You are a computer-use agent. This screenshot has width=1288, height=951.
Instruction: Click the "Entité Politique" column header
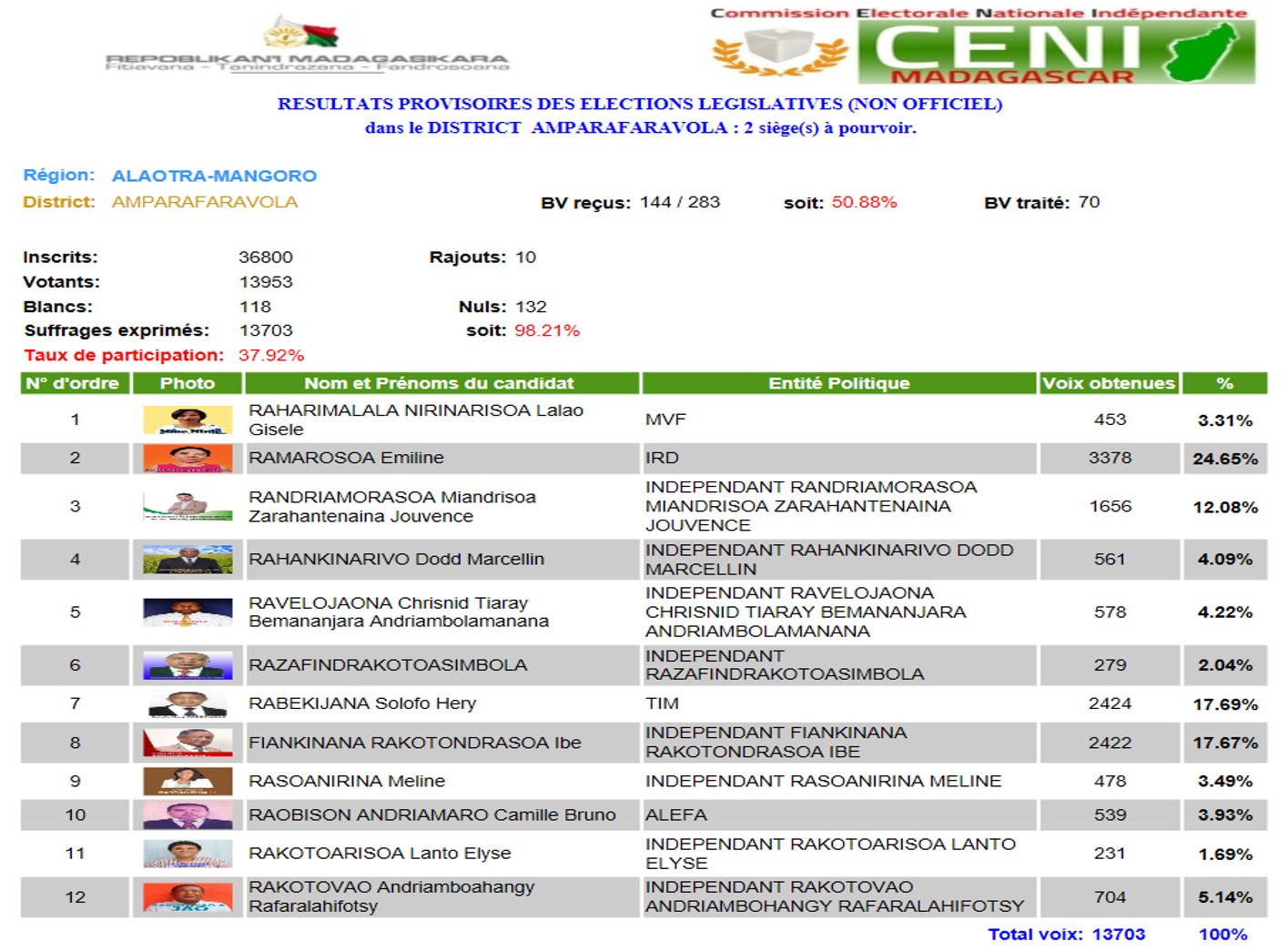(x=839, y=383)
